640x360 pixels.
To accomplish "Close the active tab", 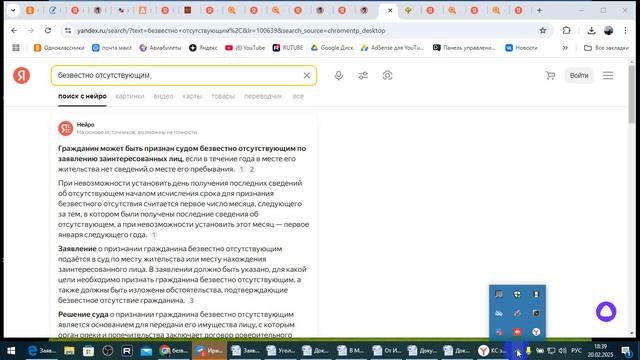I will (x=390, y=11).
